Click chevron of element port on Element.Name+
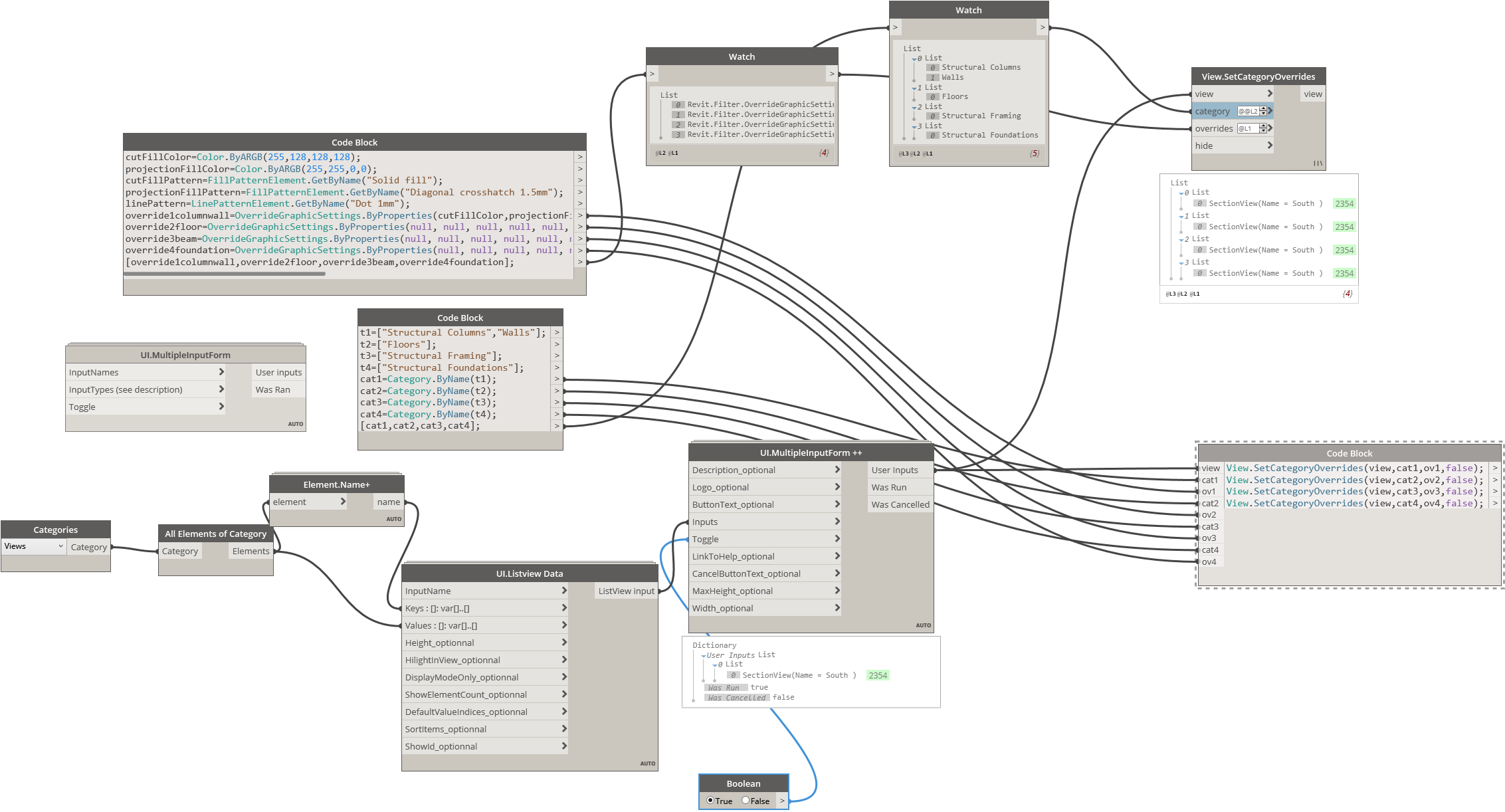The image size is (1505, 812). pos(343,502)
